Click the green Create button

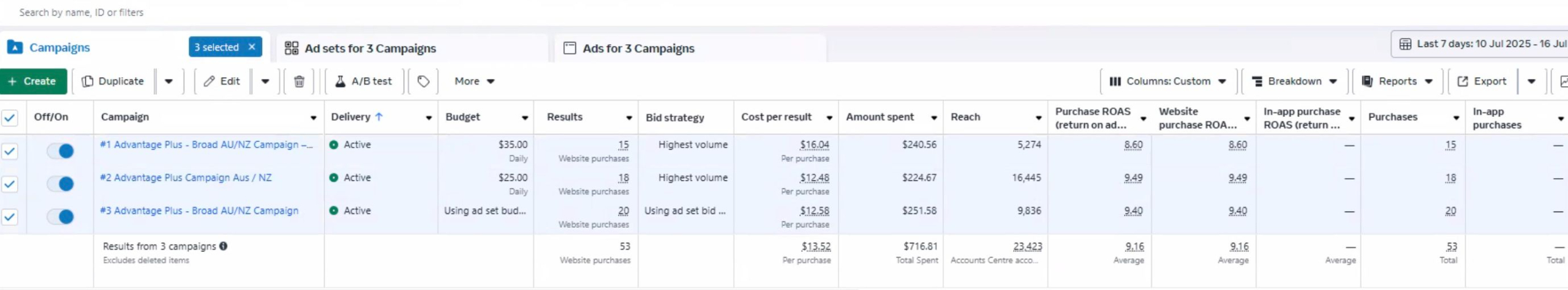click(x=32, y=81)
